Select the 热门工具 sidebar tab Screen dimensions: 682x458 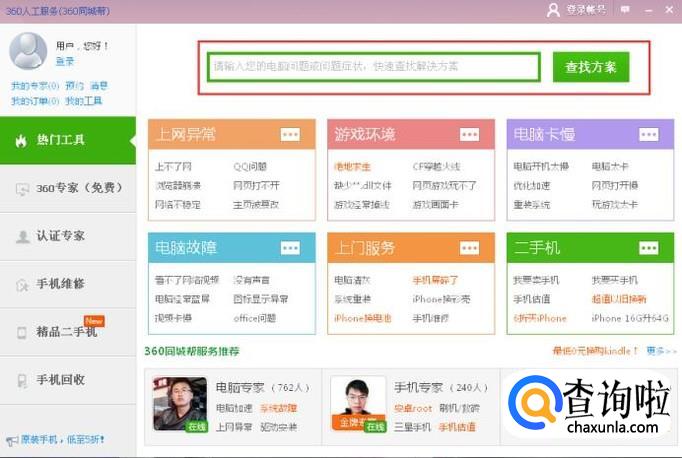tap(68, 140)
